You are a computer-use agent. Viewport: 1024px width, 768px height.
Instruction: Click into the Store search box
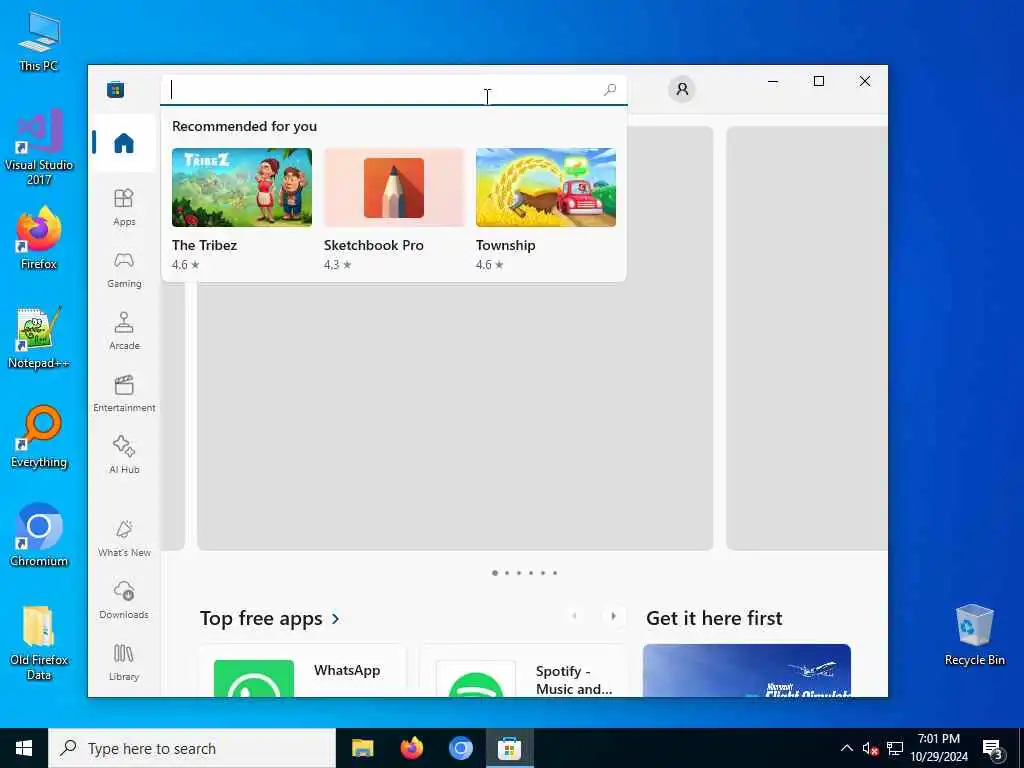tap(394, 90)
